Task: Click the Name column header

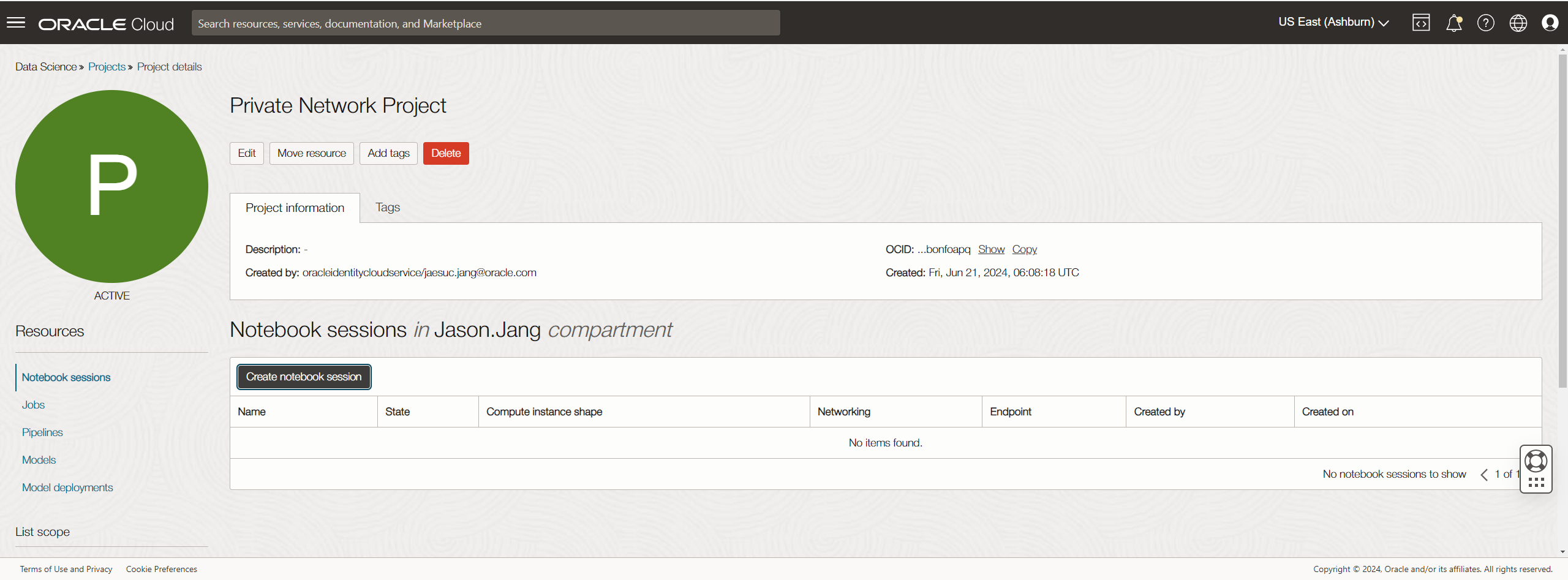Action: click(x=304, y=412)
